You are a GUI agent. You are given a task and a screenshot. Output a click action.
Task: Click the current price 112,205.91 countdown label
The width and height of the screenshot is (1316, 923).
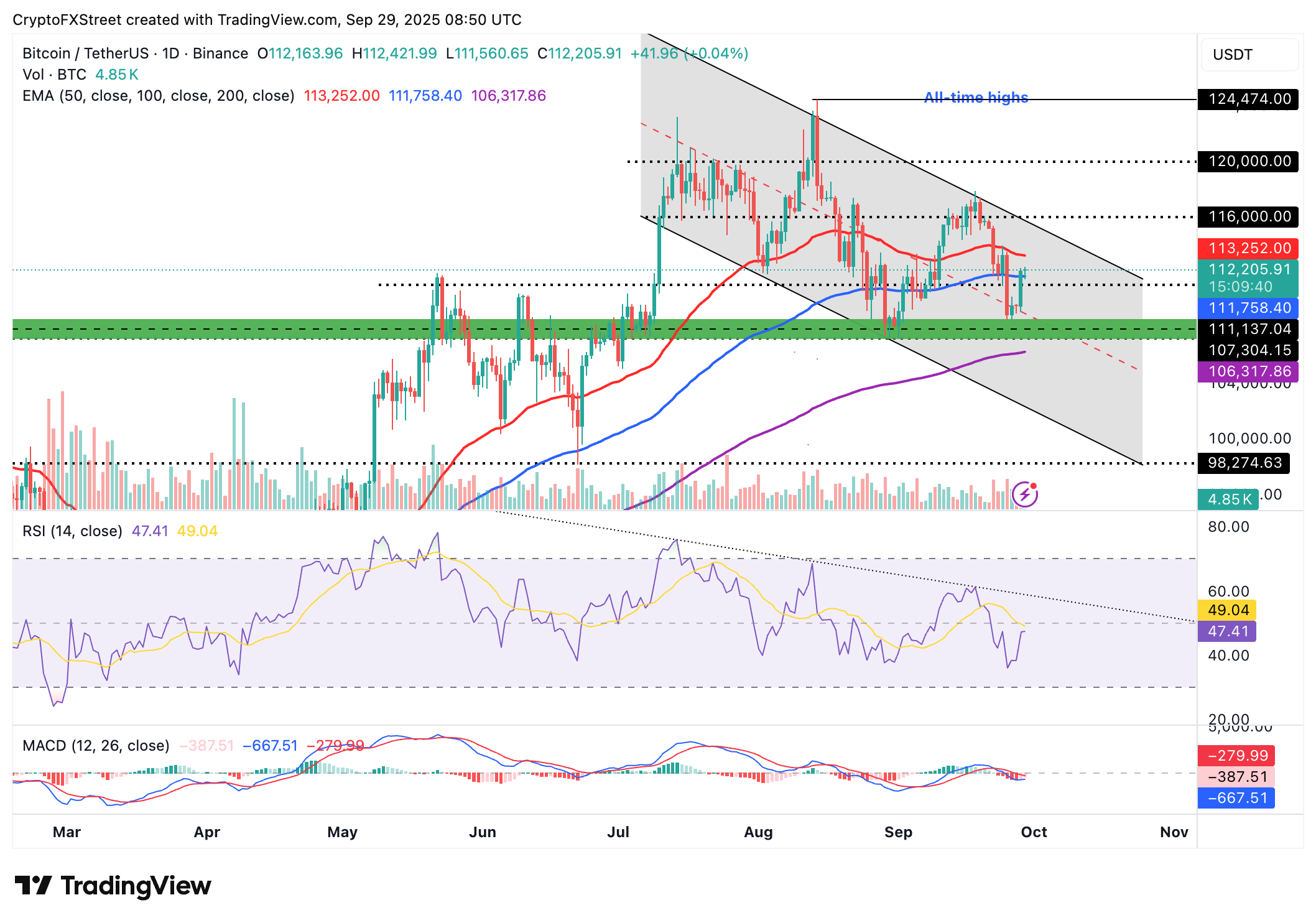(1248, 277)
